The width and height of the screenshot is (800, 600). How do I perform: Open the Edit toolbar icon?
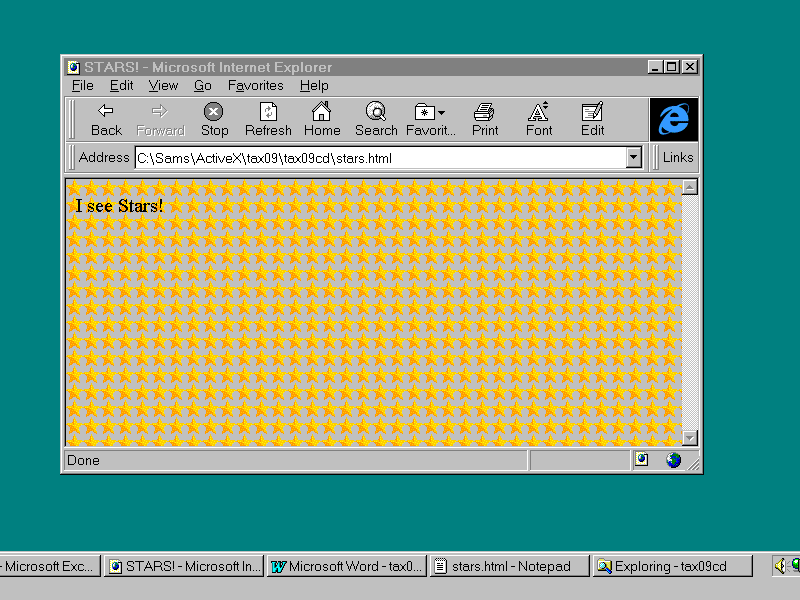pyautogui.click(x=593, y=111)
